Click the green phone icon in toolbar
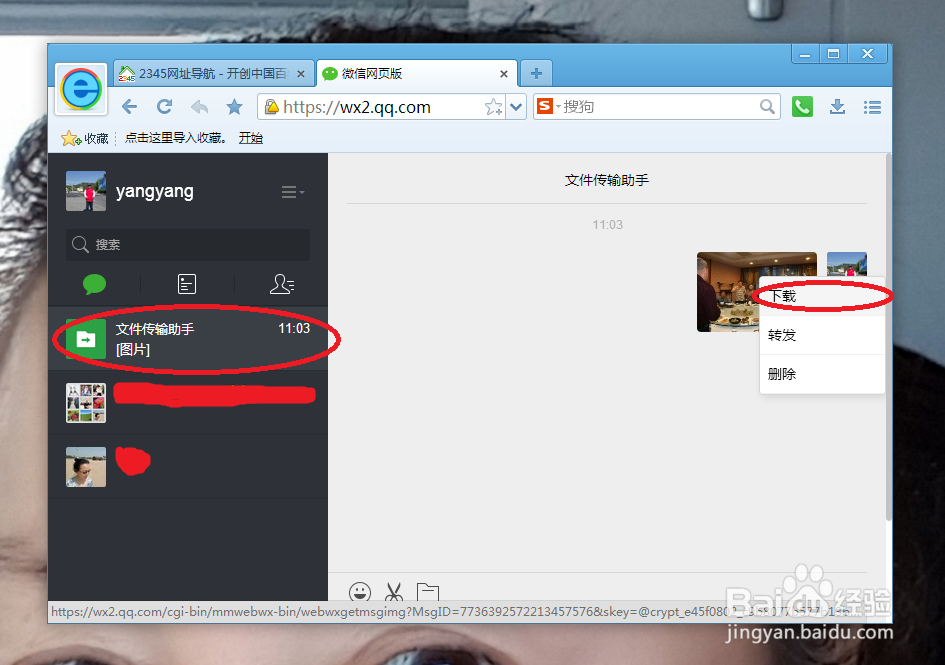Screen dimensions: 945x665 click(x=802, y=106)
